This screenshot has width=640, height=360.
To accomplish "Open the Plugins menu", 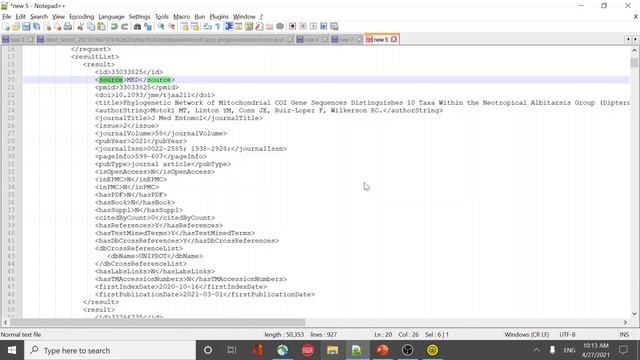I will tap(219, 17).
